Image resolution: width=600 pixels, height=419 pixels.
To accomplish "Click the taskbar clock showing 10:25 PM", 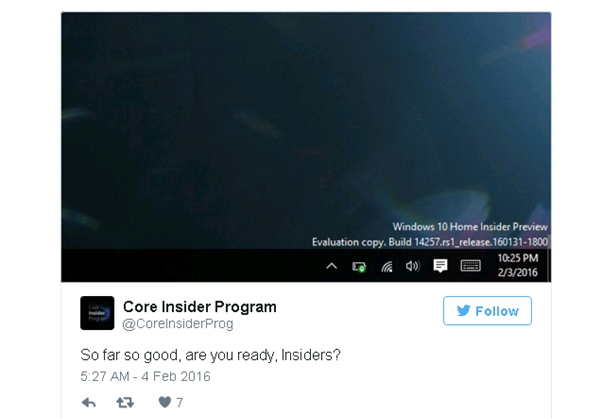I will (x=518, y=258).
